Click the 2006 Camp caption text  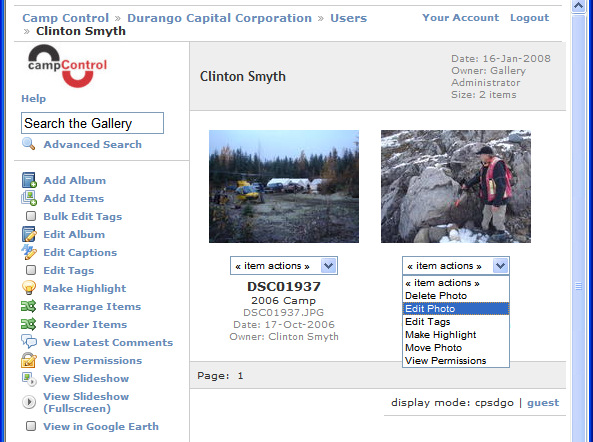coord(284,301)
